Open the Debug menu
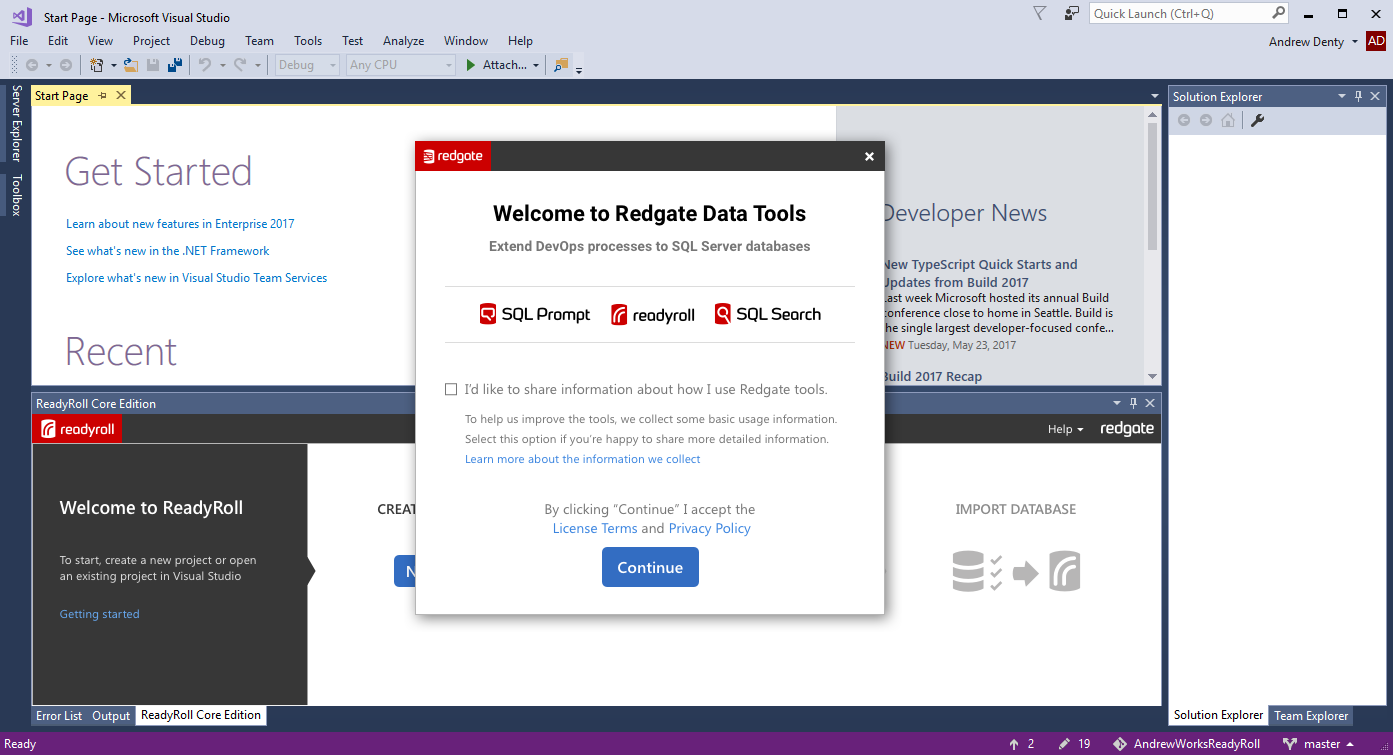 coord(206,41)
